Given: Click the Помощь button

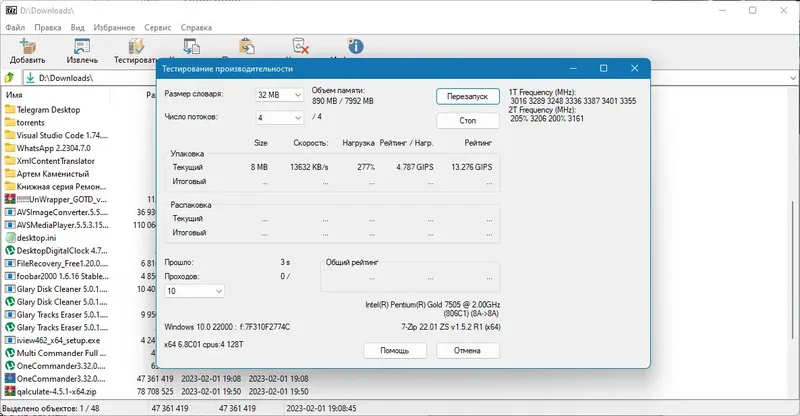Looking at the screenshot, I should 395,351.
